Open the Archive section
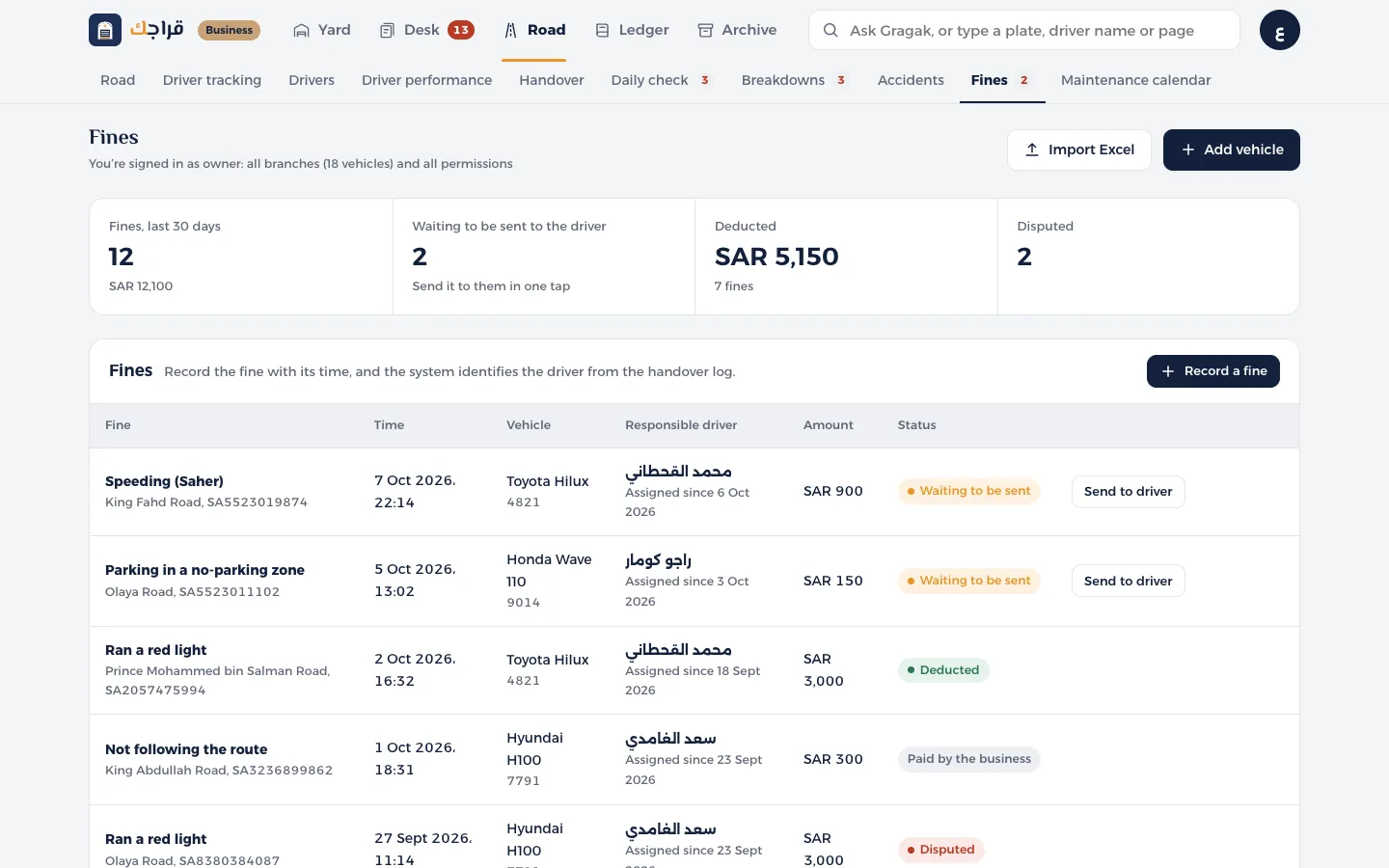 click(737, 30)
